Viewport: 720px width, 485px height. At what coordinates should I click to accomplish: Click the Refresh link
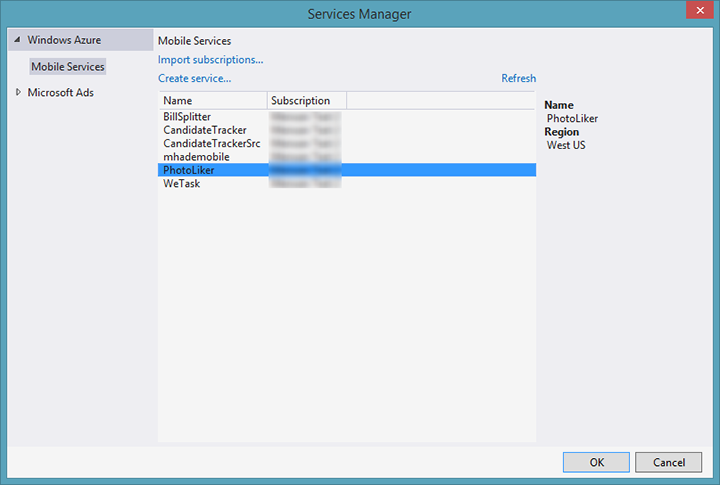pos(518,79)
